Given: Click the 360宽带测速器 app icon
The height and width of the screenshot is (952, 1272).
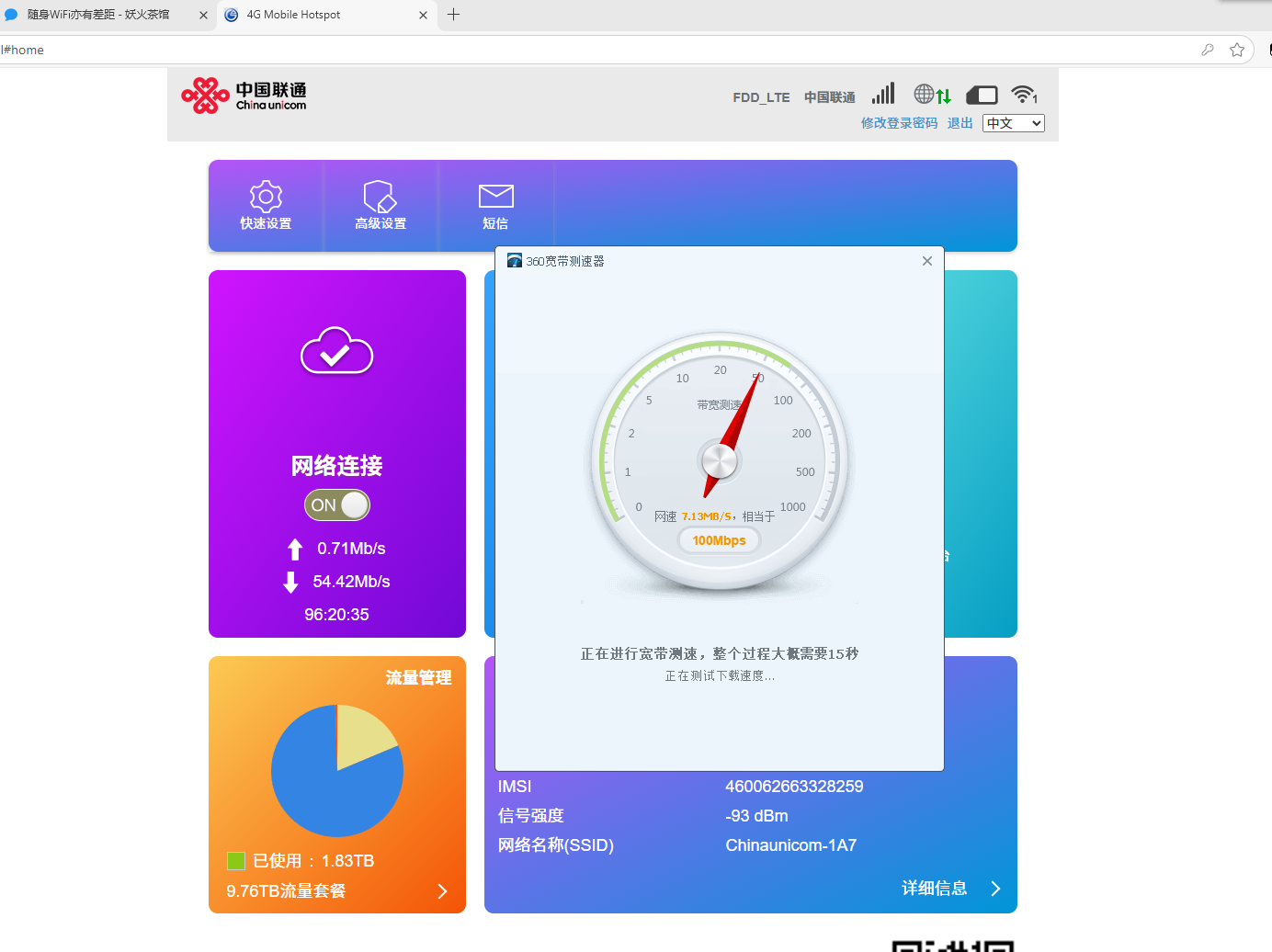Looking at the screenshot, I should tap(515, 261).
